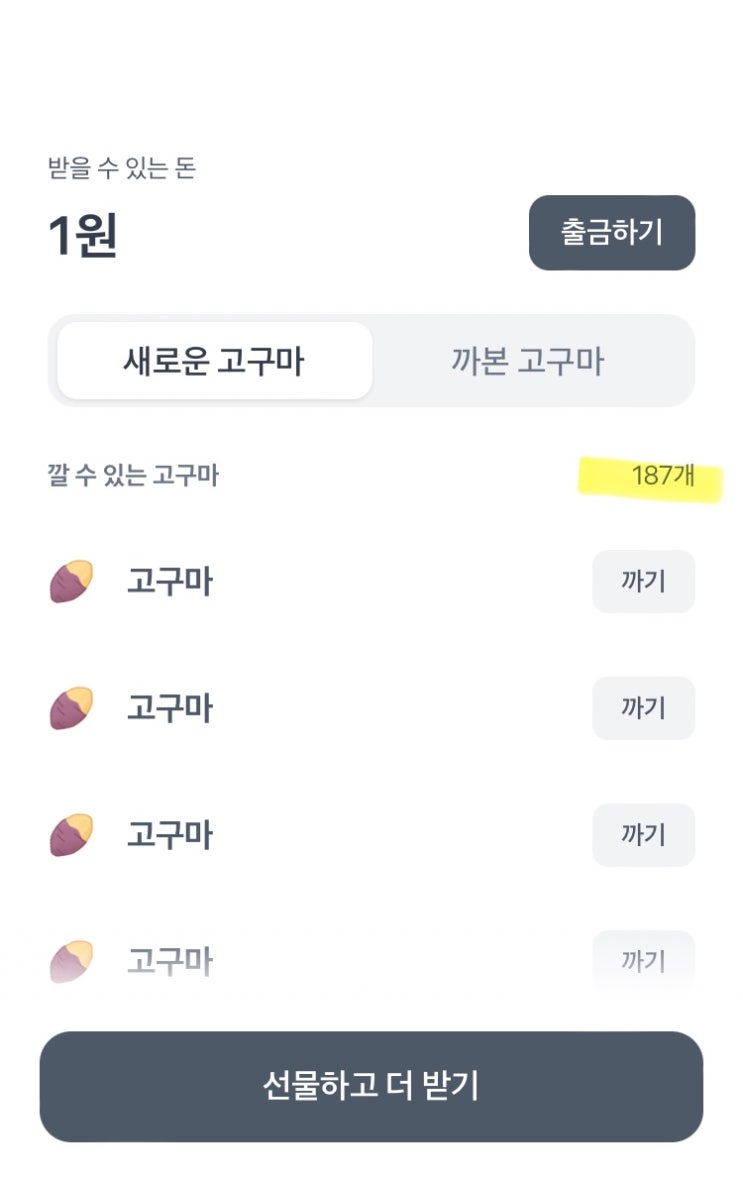Viewport: 743px width, 1178px height.
Task: Select the first 고구마 text label
Action: coord(169,581)
